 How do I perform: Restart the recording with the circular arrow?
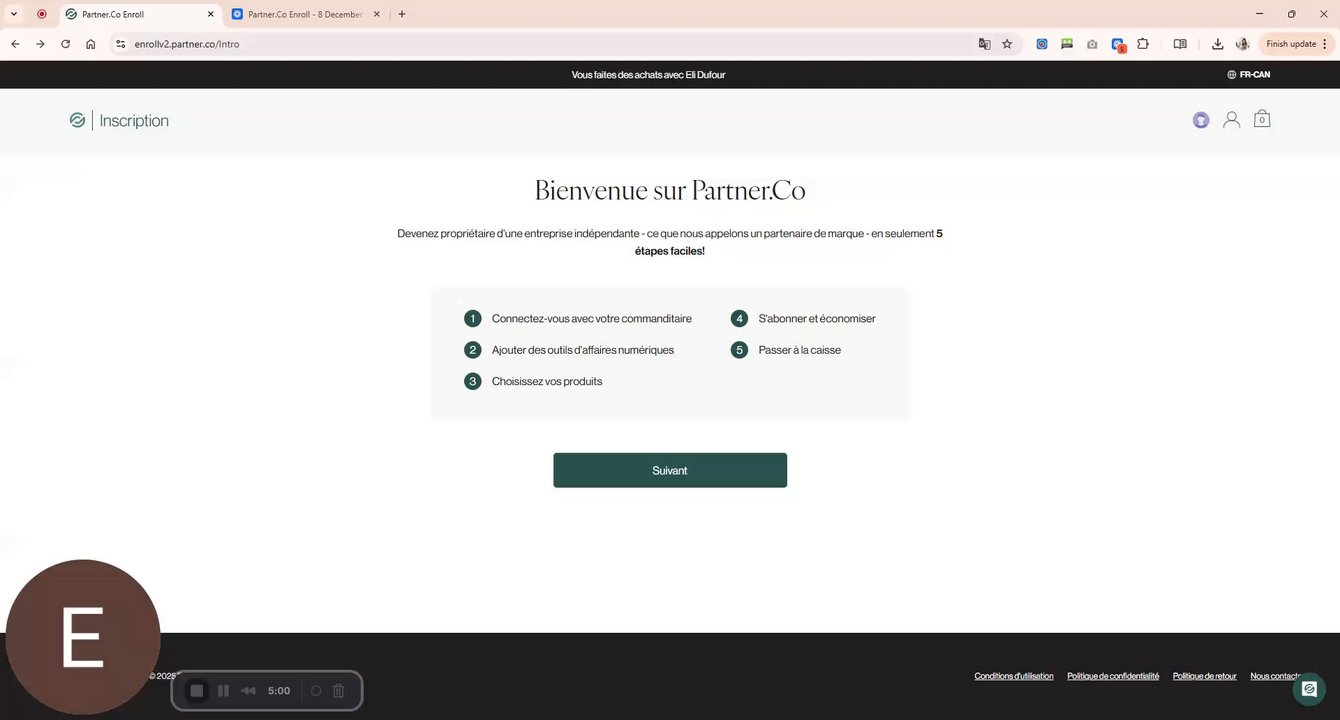(x=316, y=691)
